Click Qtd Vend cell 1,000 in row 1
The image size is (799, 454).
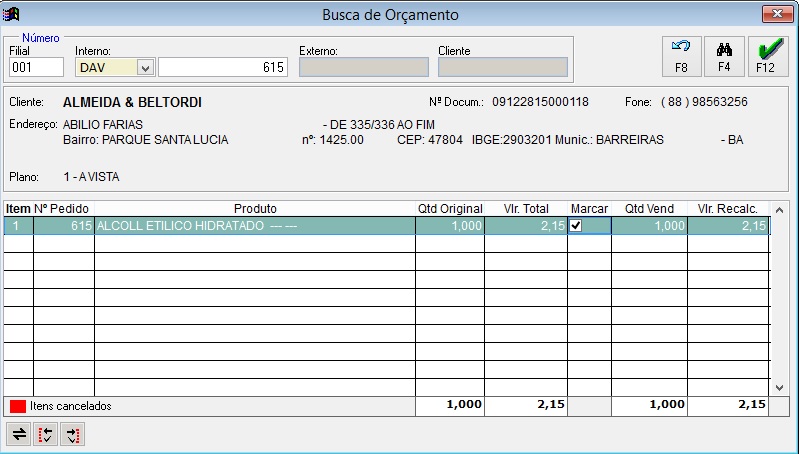coord(649,226)
